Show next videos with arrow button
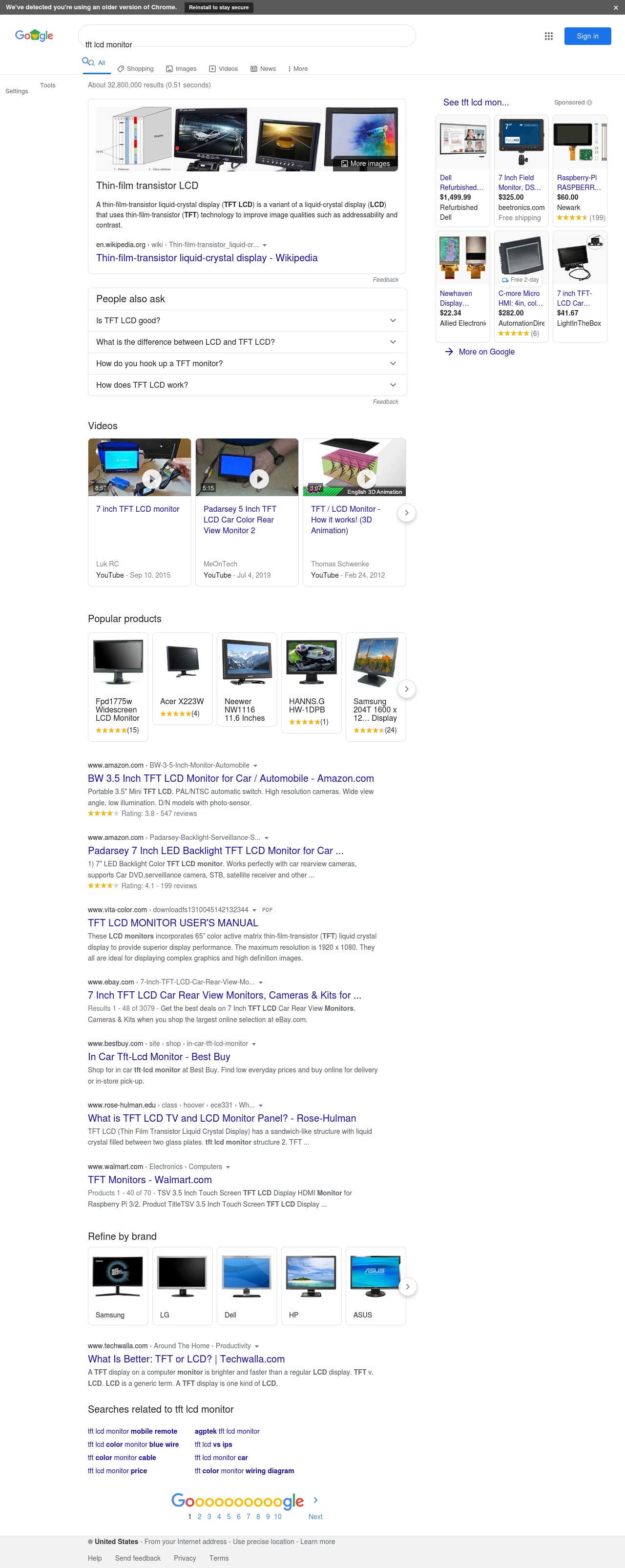This screenshot has width=625, height=1568. 407,513
